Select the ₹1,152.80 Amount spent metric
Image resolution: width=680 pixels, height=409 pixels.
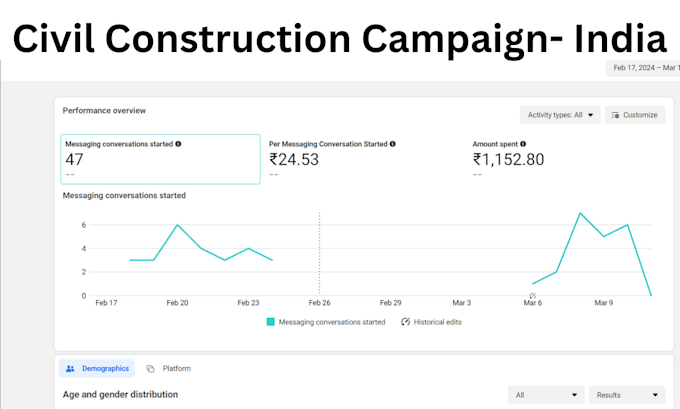508,159
